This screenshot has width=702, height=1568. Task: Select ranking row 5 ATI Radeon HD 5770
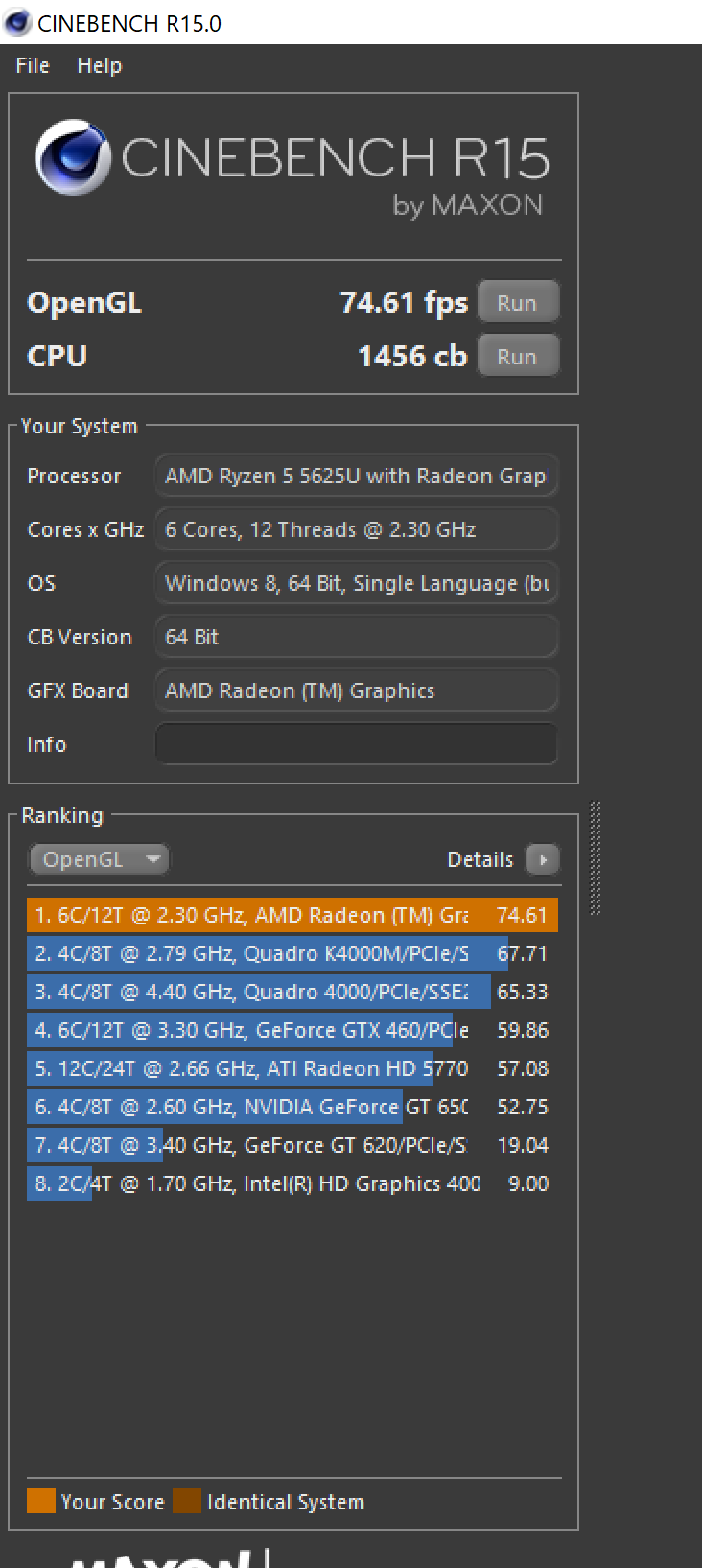pyautogui.click(x=292, y=1068)
